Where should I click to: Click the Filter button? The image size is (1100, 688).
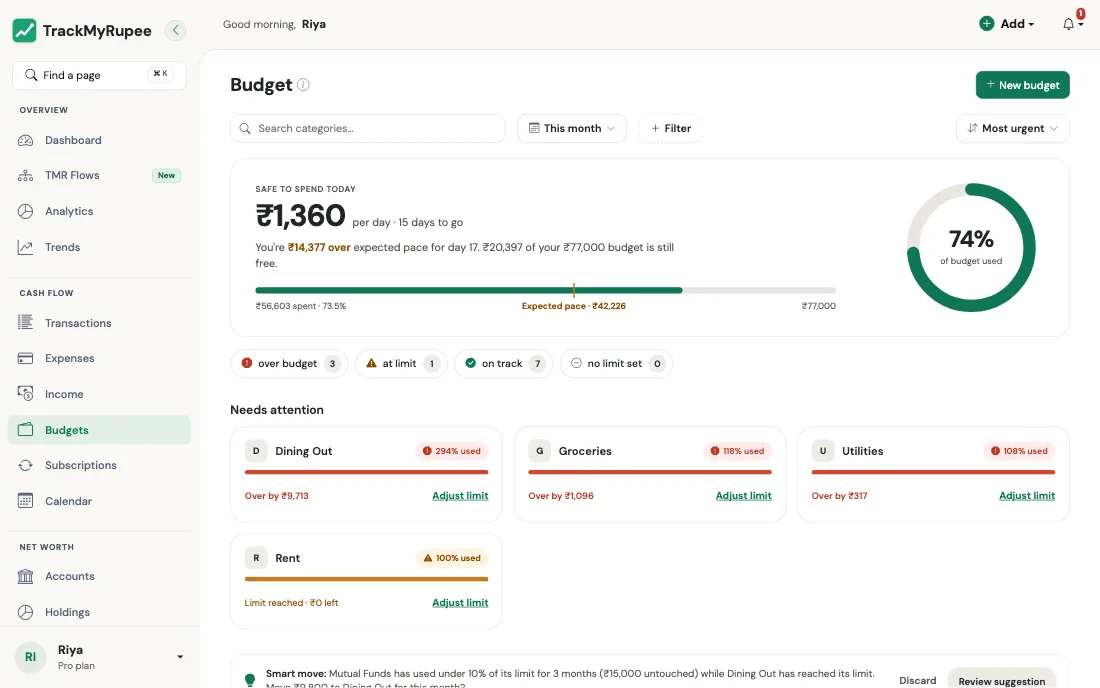click(671, 128)
